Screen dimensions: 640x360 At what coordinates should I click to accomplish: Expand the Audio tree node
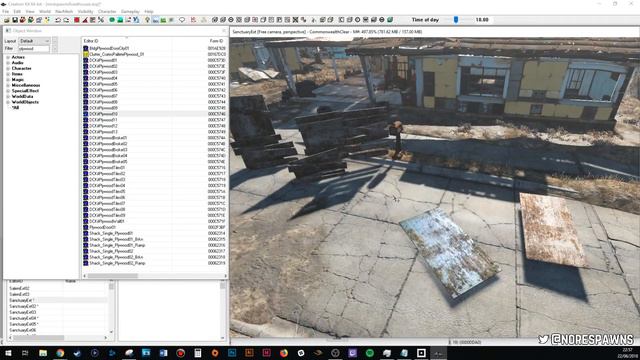(x=8, y=63)
